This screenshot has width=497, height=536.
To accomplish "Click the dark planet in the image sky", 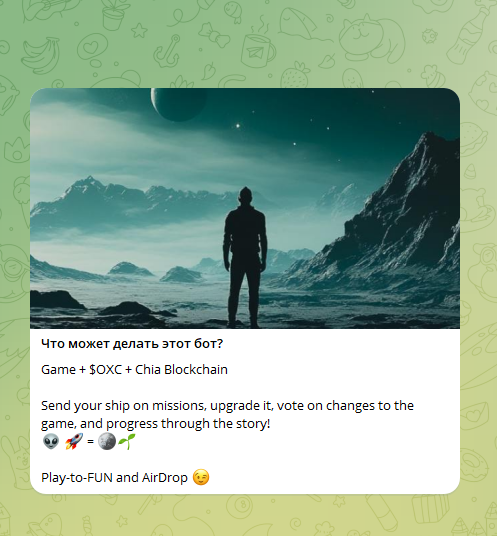I will point(179,104).
